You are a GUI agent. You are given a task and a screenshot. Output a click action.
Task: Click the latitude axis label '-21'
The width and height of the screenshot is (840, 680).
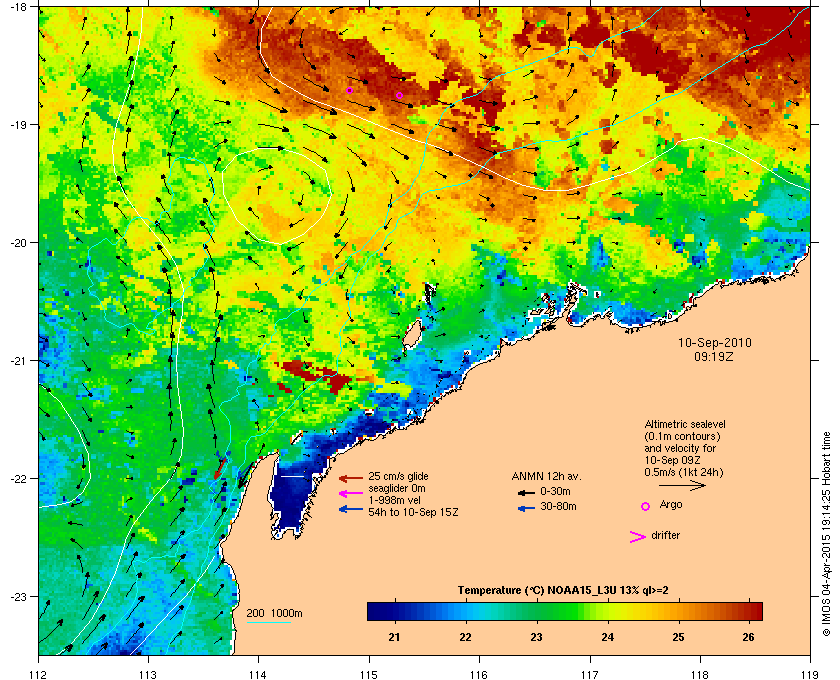click(x=18, y=361)
